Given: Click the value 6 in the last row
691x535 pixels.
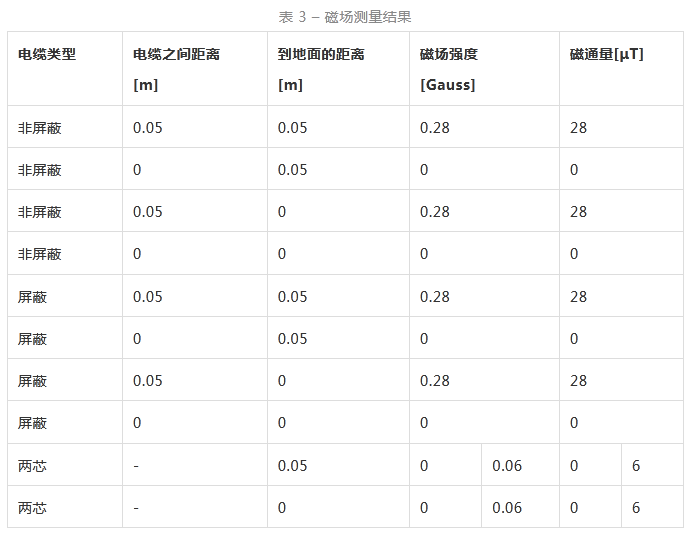Looking at the screenshot, I should point(636,508).
